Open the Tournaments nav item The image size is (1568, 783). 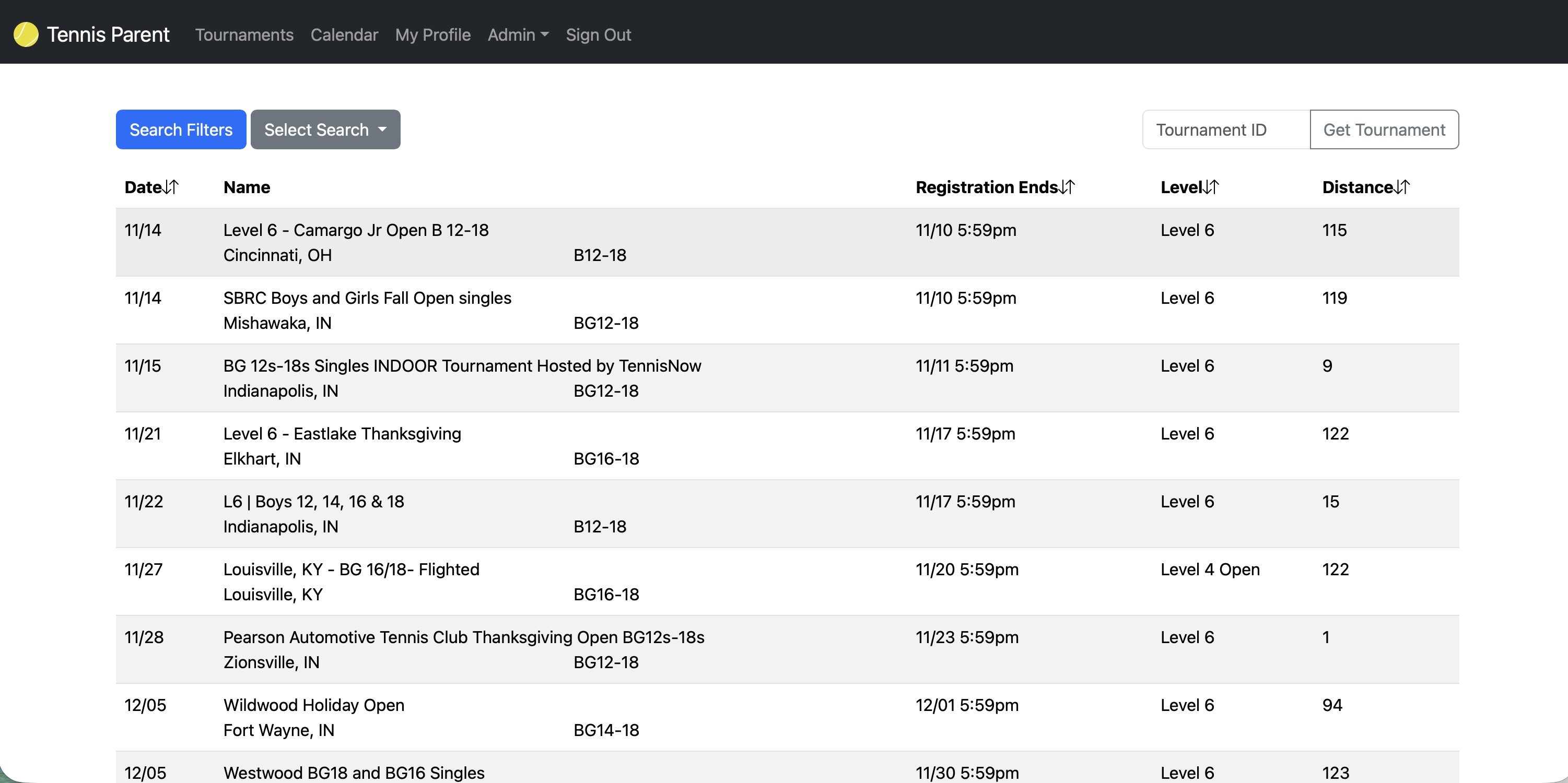pyautogui.click(x=244, y=34)
